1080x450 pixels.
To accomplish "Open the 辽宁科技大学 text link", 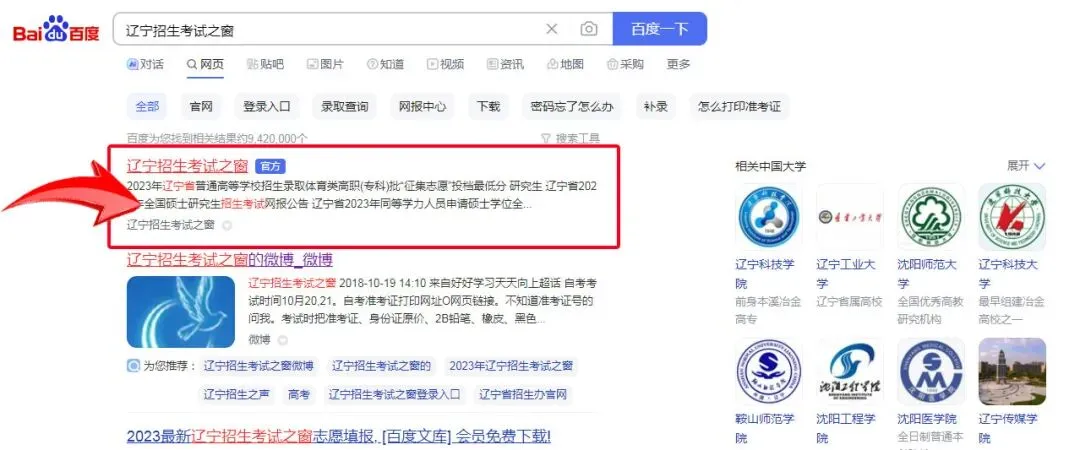I will click(x=1008, y=274).
